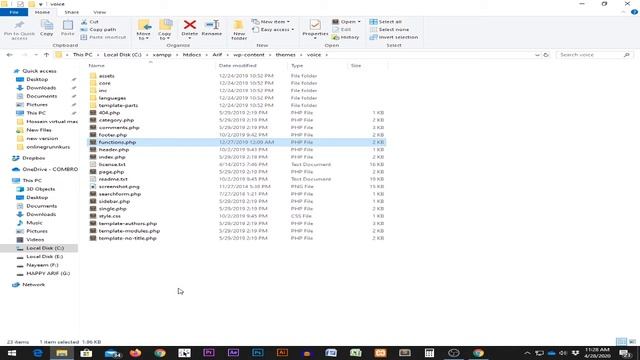Open Windows Start menu
The width and height of the screenshot is (640, 360).
[12, 353]
